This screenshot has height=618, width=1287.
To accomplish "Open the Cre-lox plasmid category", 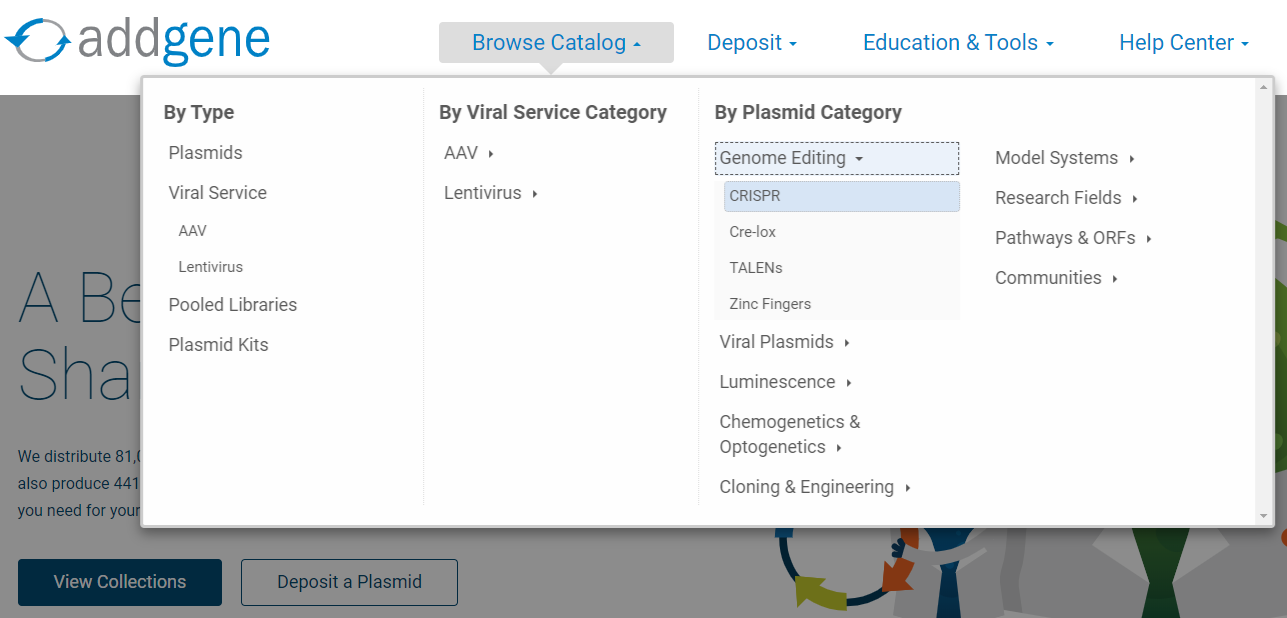I will tap(752, 231).
